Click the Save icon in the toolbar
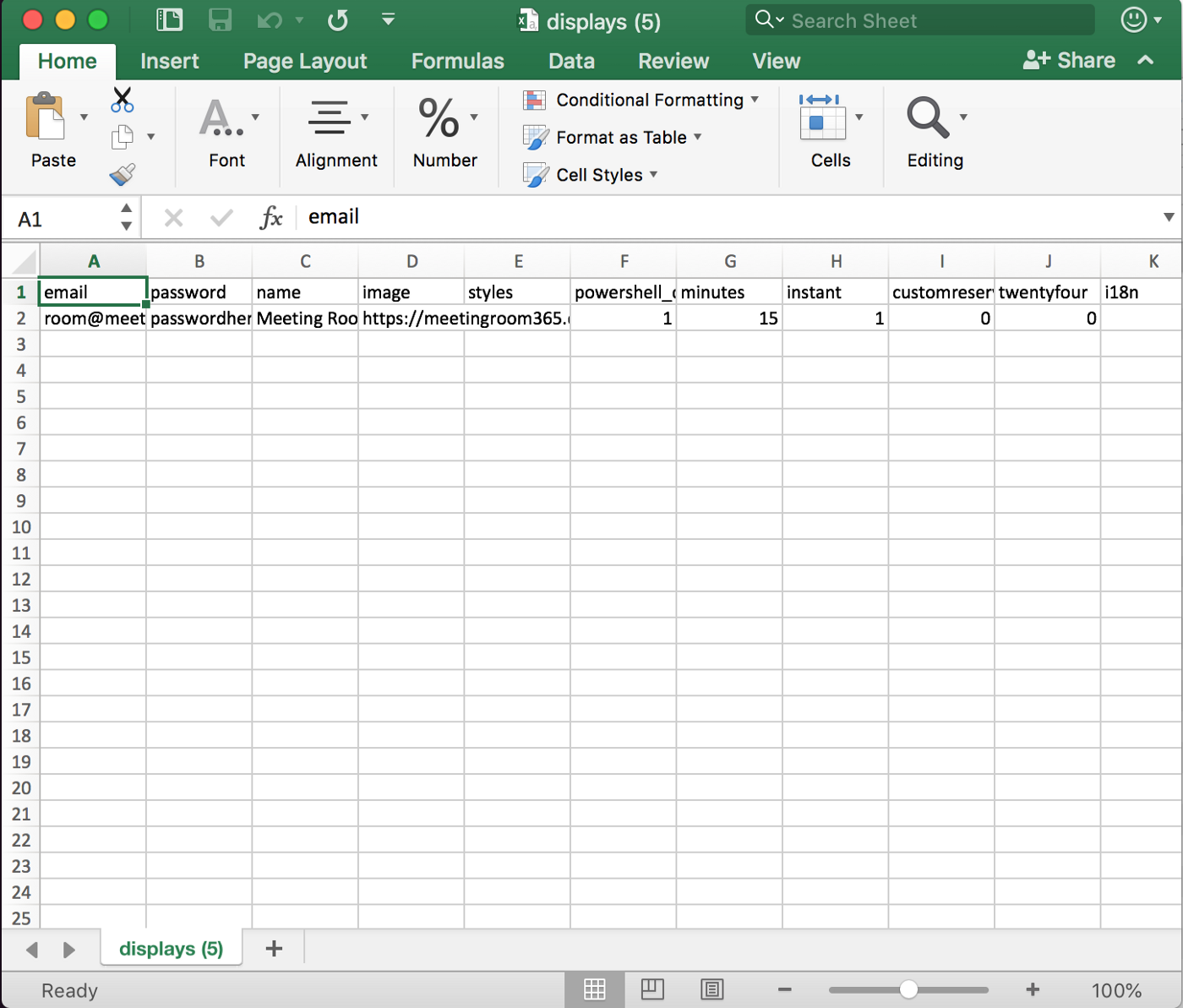Screen dimensions: 1183x1008 coord(220,19)
